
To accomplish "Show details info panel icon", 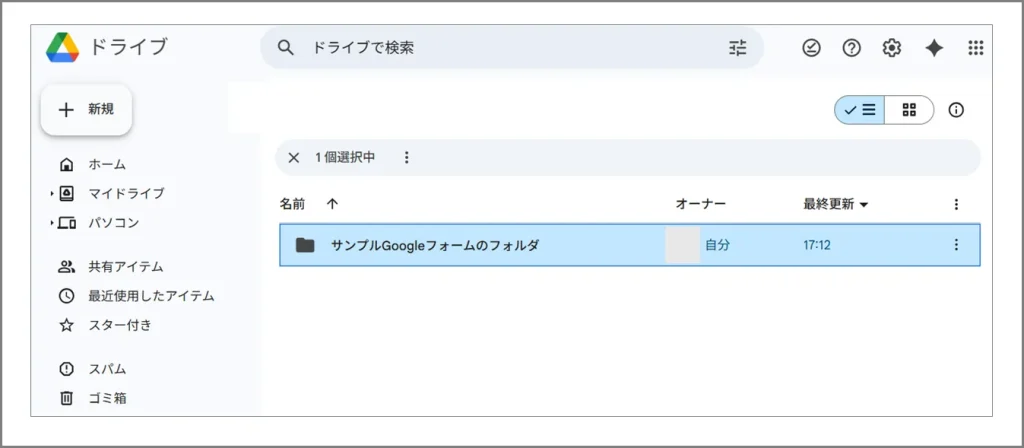I will pyautogui.click(x=956, y=110).
